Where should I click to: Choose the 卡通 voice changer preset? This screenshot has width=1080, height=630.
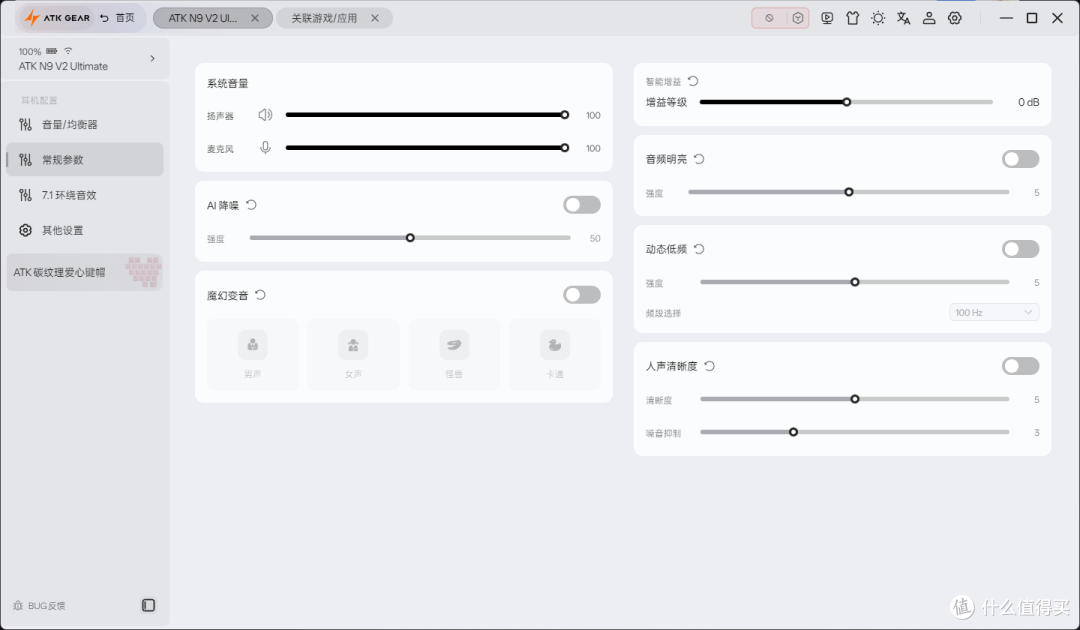click(x=554, y=355)
